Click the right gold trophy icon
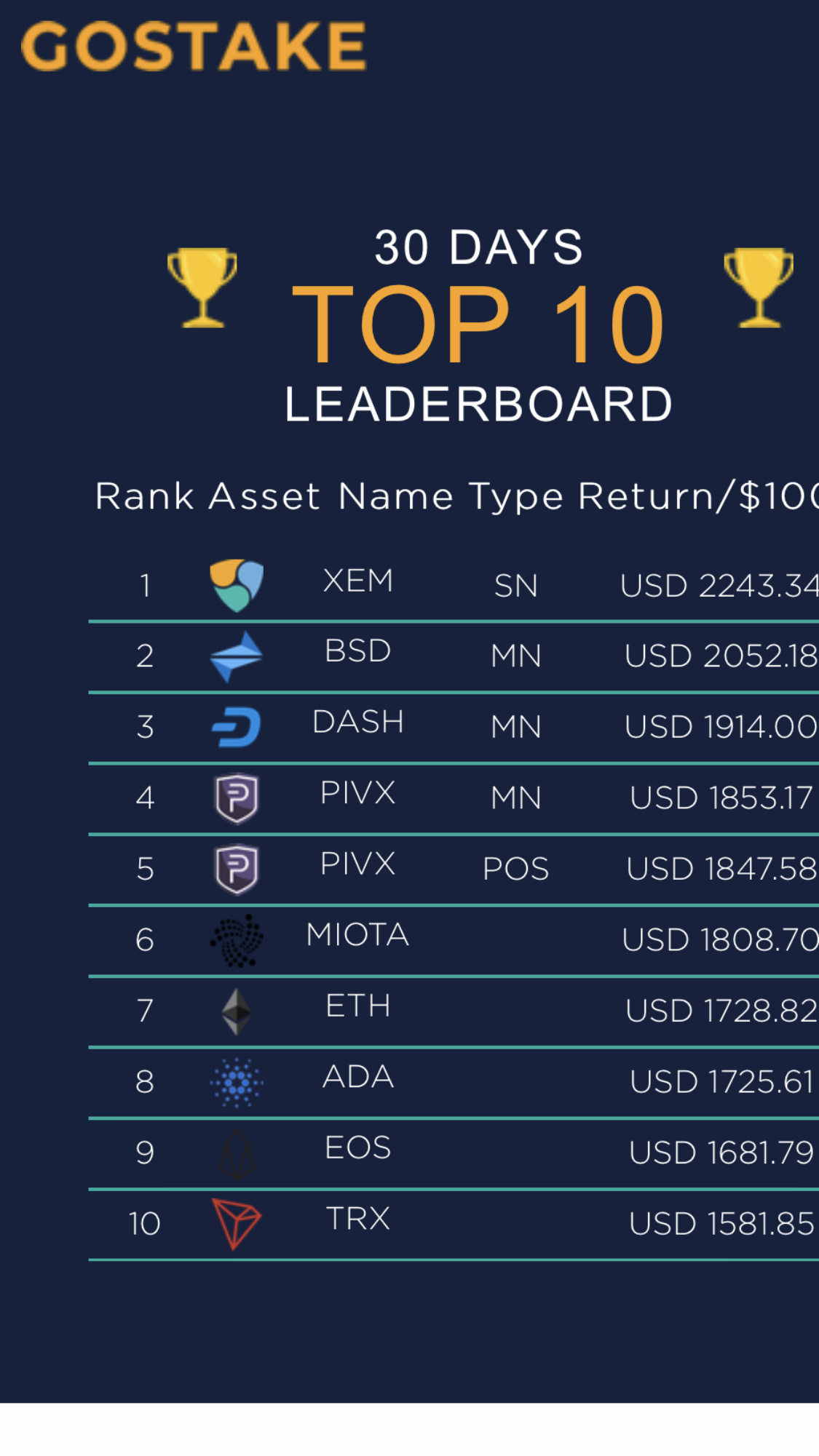Image resolution: width=819 pixels, height=1456 pixels. (759, 287)
